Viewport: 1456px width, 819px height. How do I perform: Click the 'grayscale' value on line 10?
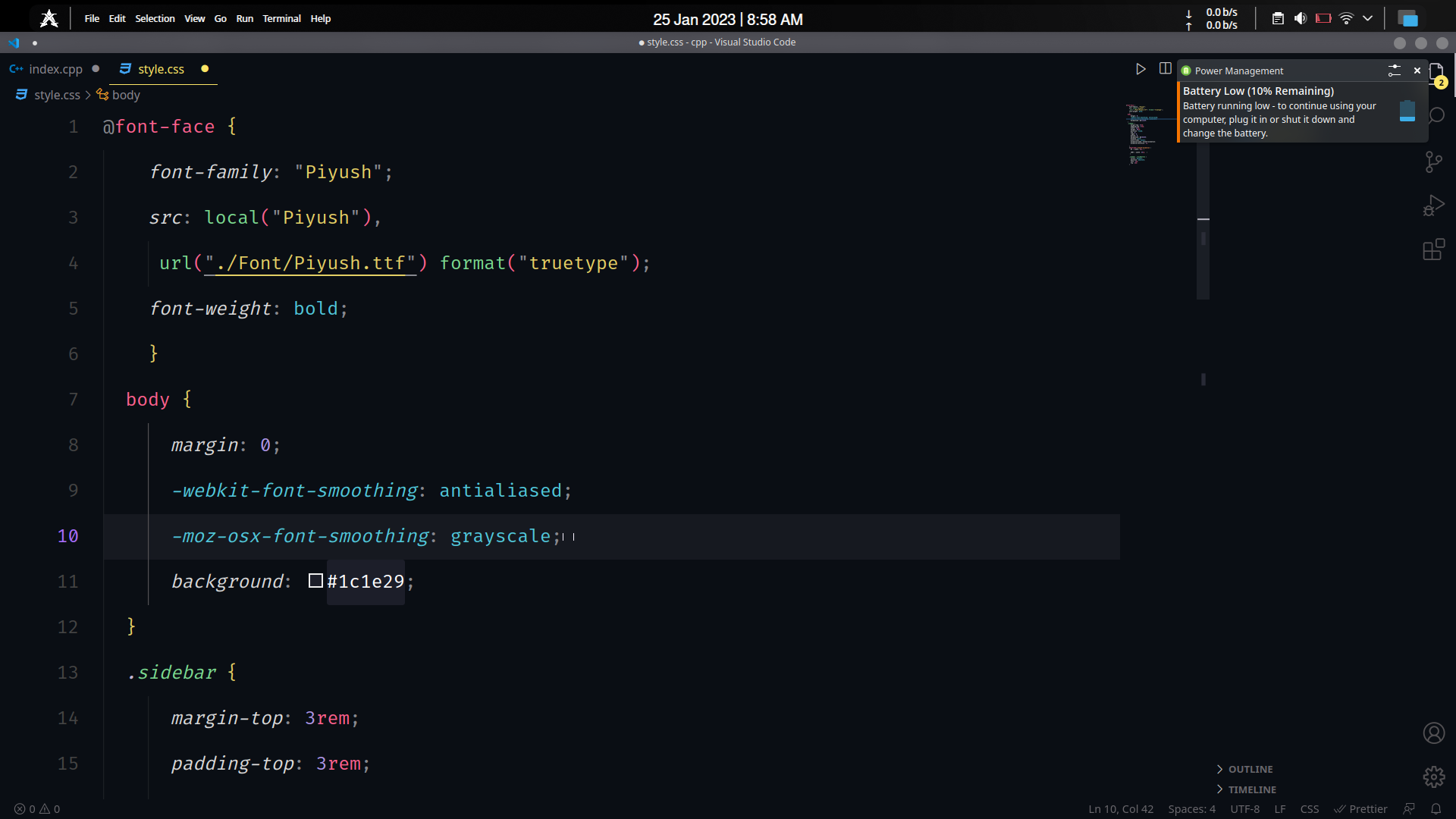pos(500,536)
